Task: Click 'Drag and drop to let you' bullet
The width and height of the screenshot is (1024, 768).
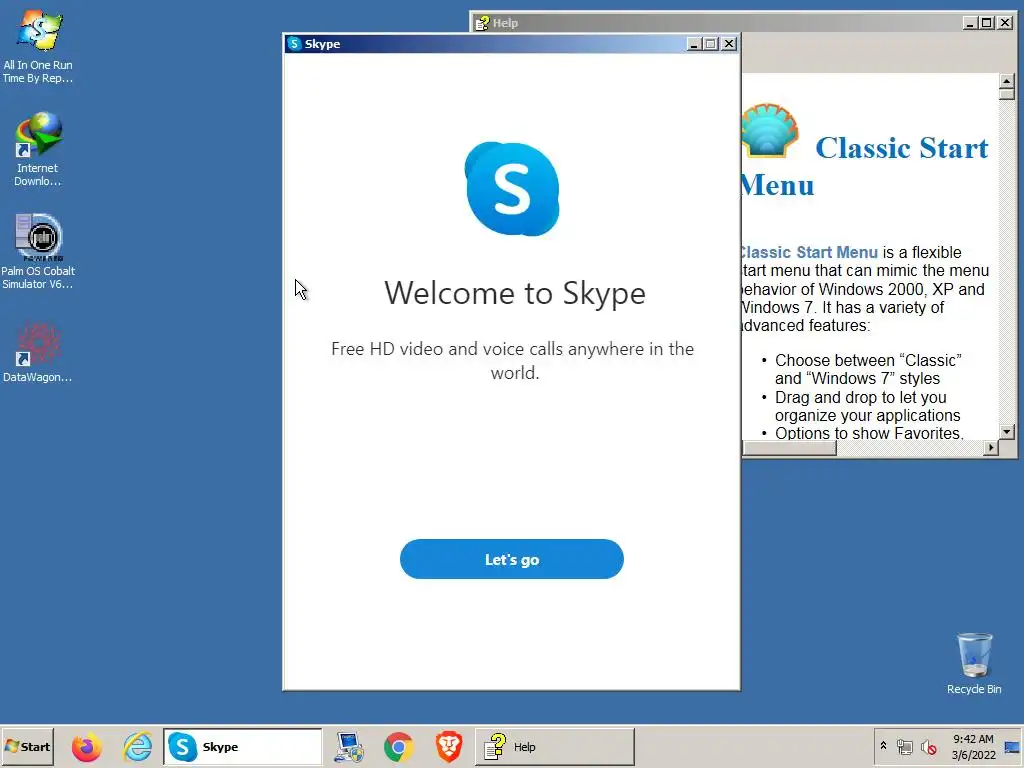Action: click(860, 397)
